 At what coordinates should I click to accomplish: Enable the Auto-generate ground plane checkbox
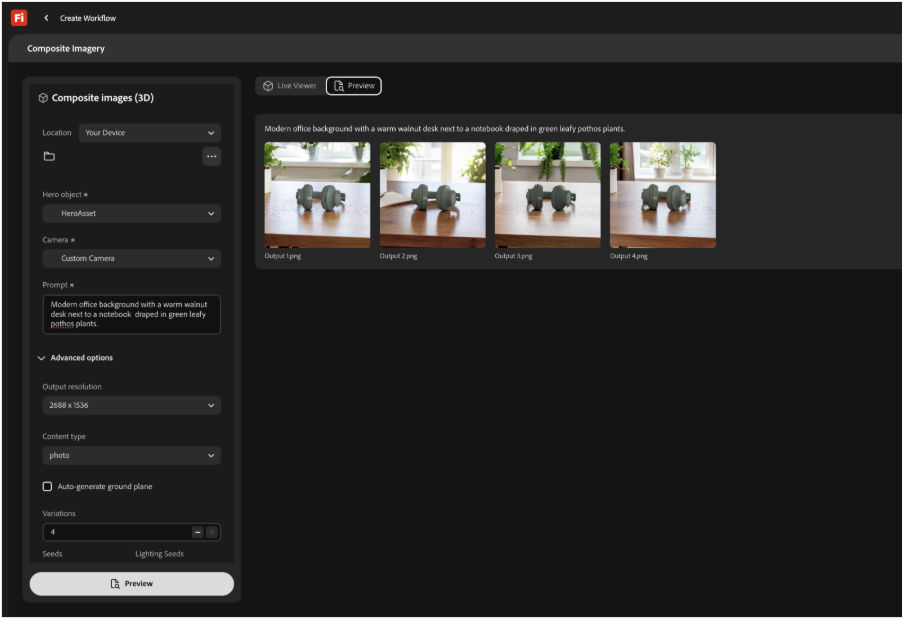pyautogui.click(x=47, y=486)
